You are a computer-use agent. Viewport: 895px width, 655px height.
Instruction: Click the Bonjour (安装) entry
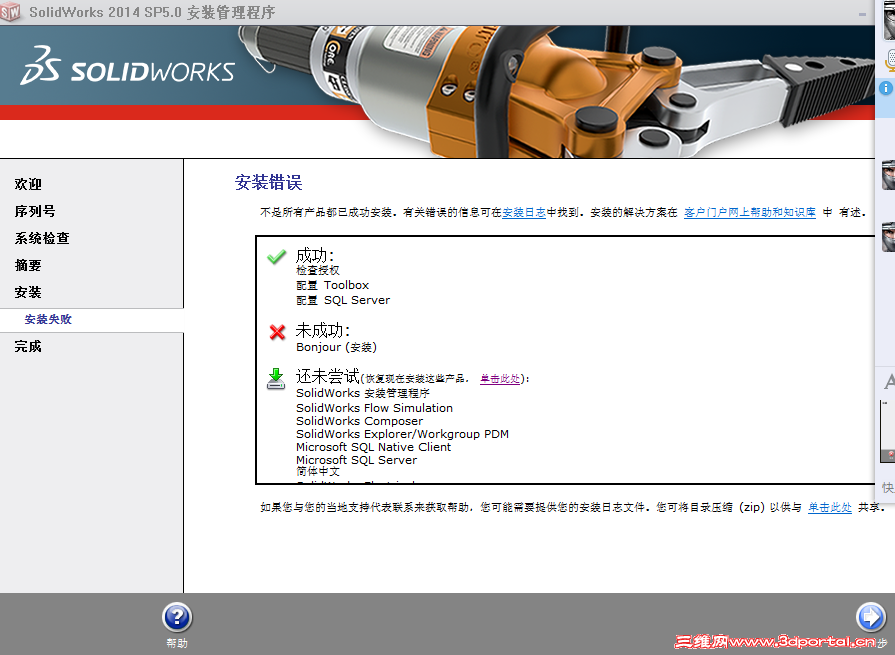(336, 347)
